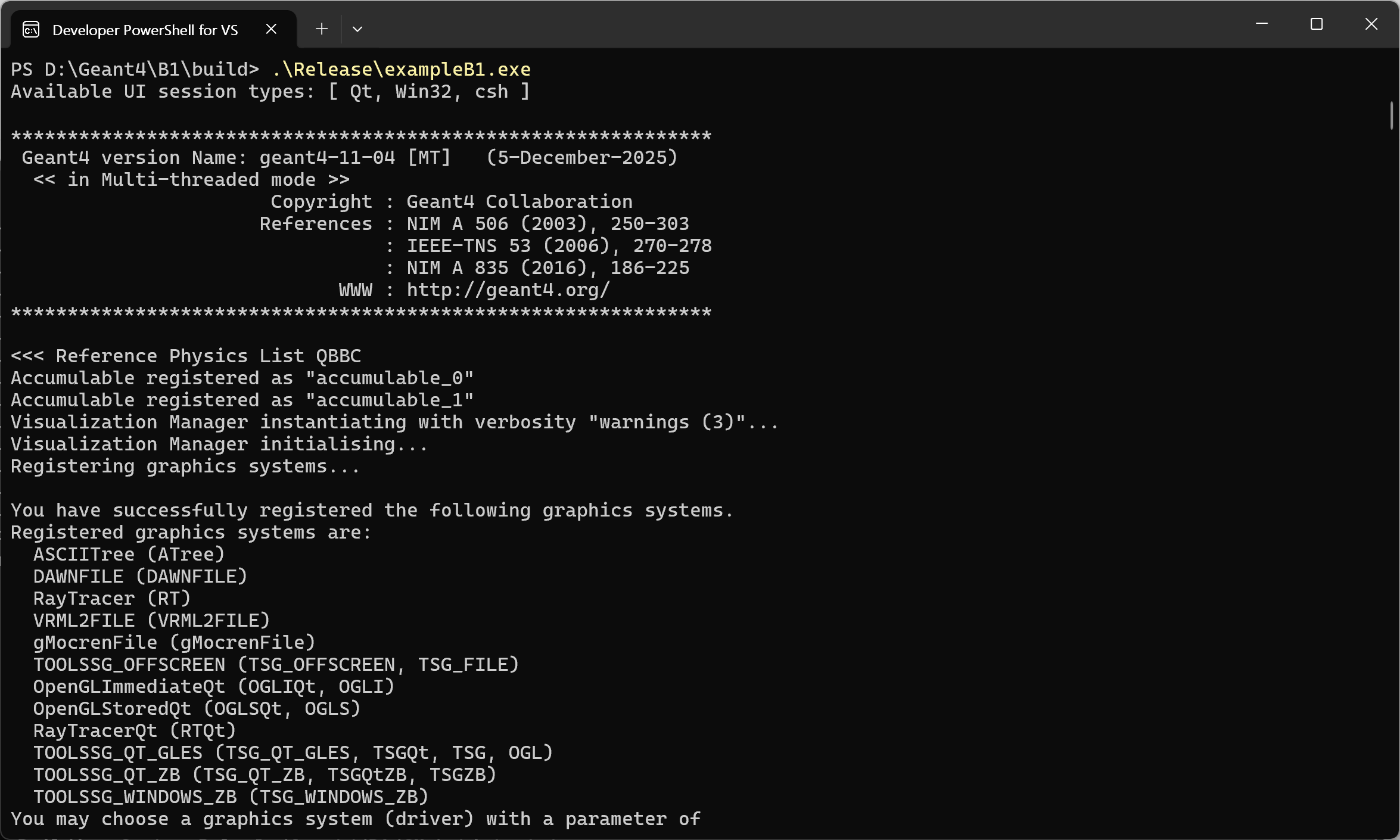
Task: Click the vertical scrollbar thumb
Action: tap(1392, 116)
